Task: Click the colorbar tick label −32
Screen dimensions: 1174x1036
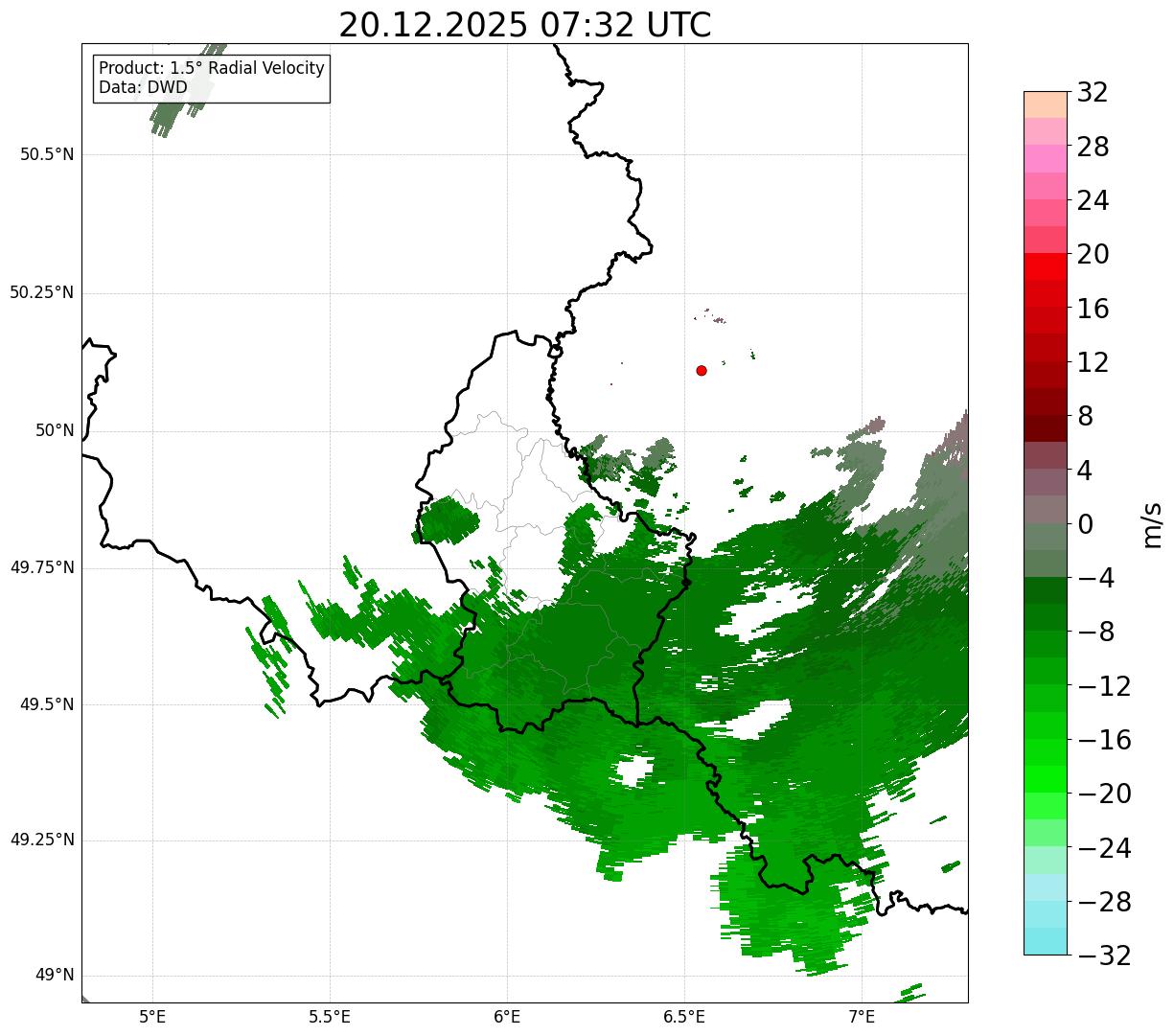Action: [x=1104, y=955]
